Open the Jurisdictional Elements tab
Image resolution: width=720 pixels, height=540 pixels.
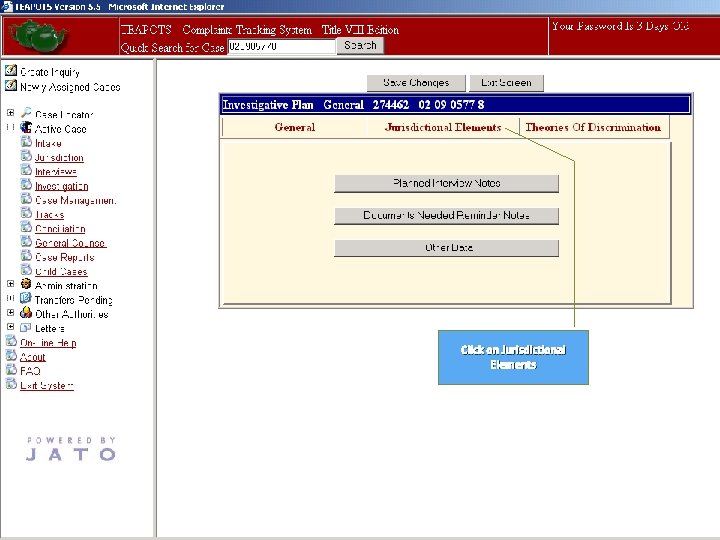pos(443,127)
